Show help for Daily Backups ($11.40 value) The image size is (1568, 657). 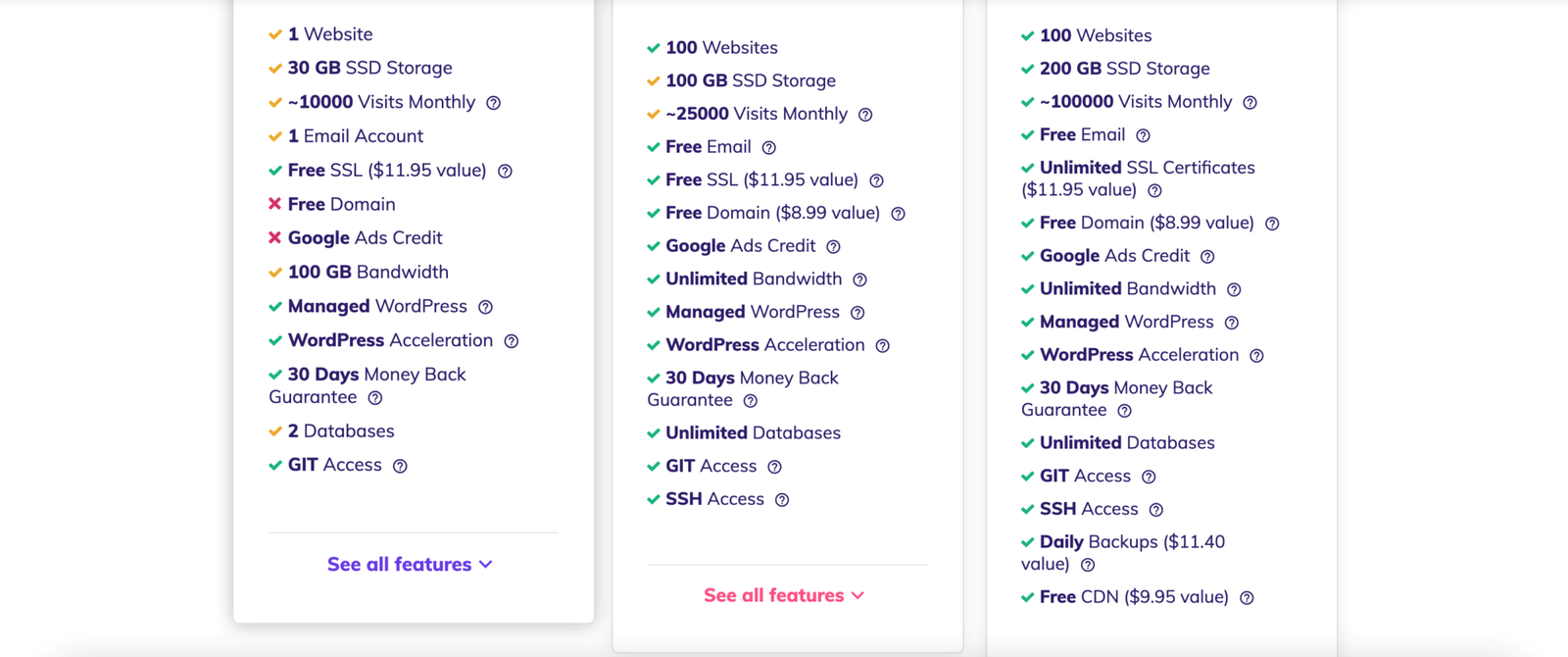1088,565
